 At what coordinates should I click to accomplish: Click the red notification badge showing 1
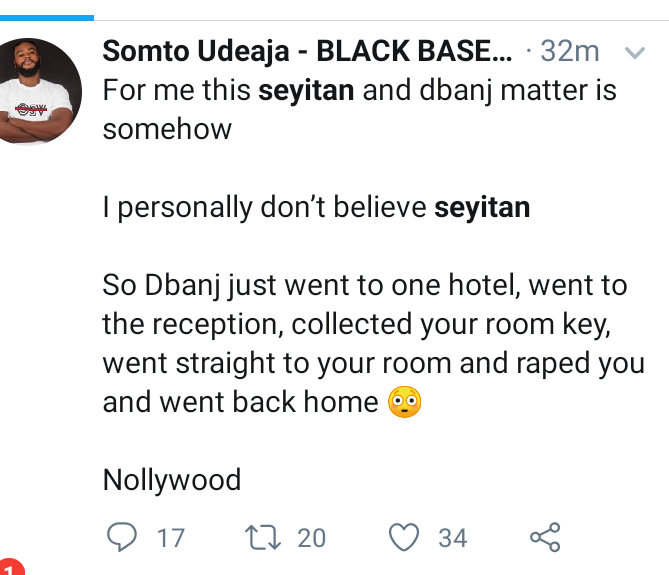pos(10,566)
